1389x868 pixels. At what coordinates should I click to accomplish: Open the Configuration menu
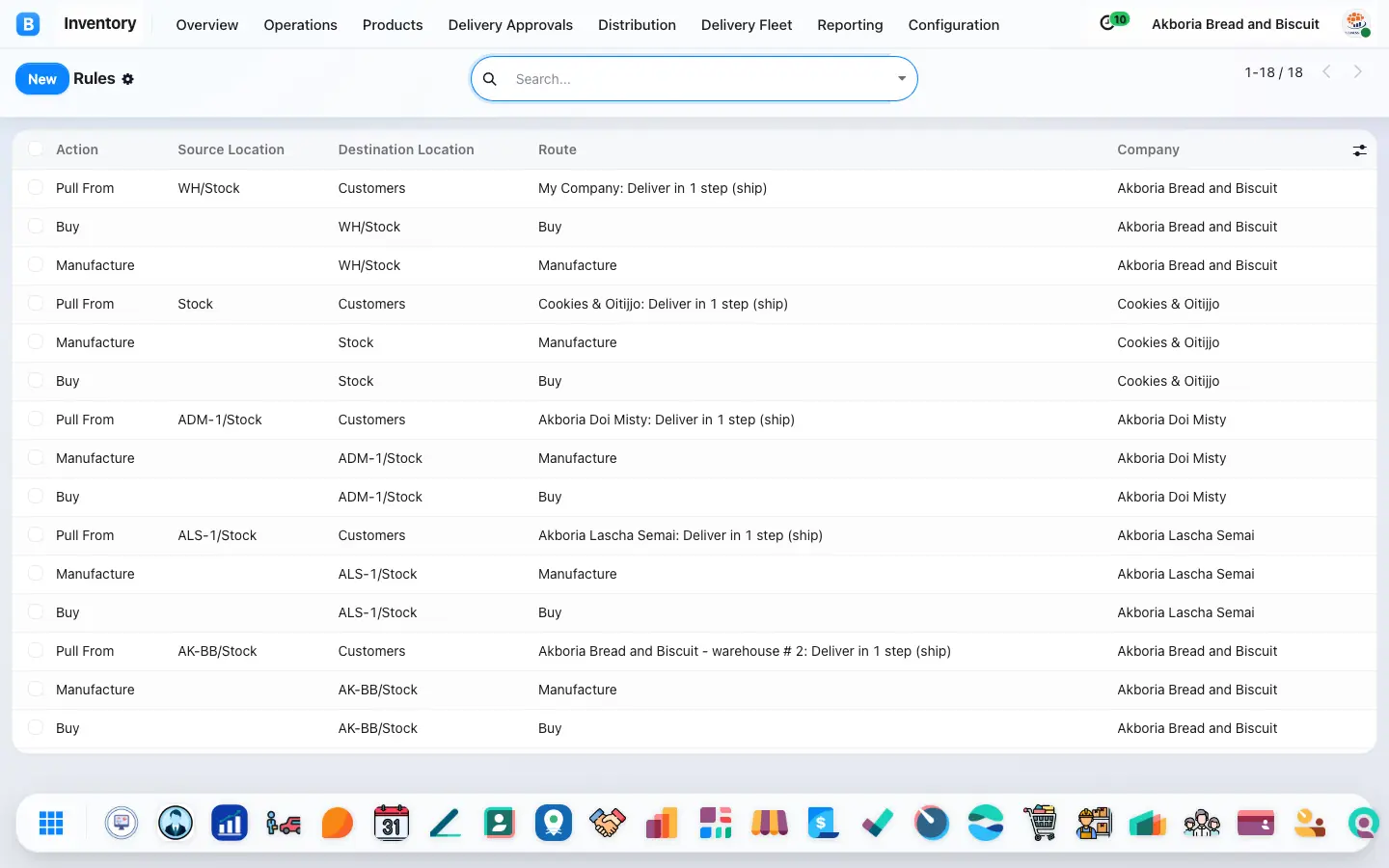tap(953, 25)
